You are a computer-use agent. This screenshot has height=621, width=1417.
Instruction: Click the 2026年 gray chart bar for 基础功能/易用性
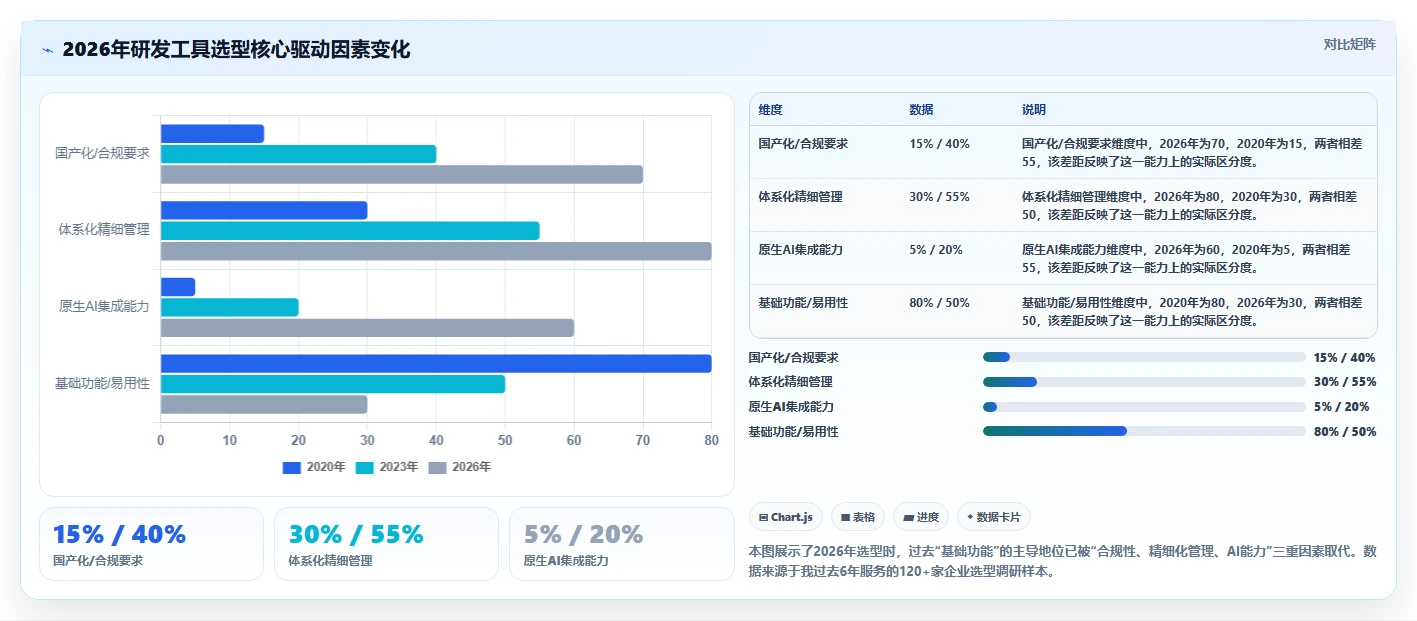(264, 404)
